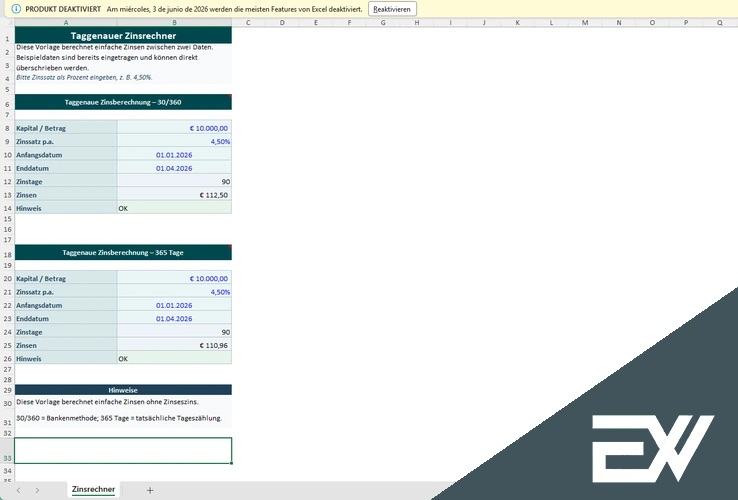Select the Zinsen value € 112,50
This screenshot has width=738, height=500.
click(174, 194)
